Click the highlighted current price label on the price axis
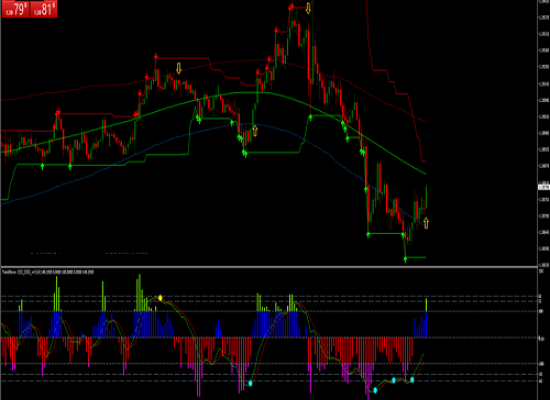The height and width of the screenshot is (400, 550). [x=544, y=187]
